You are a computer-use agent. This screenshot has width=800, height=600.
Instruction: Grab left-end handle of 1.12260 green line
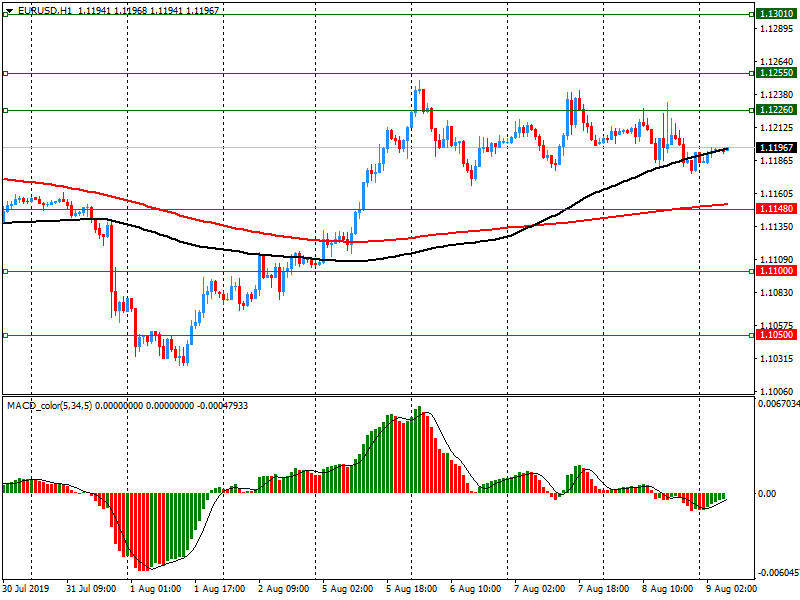(6, 110)
